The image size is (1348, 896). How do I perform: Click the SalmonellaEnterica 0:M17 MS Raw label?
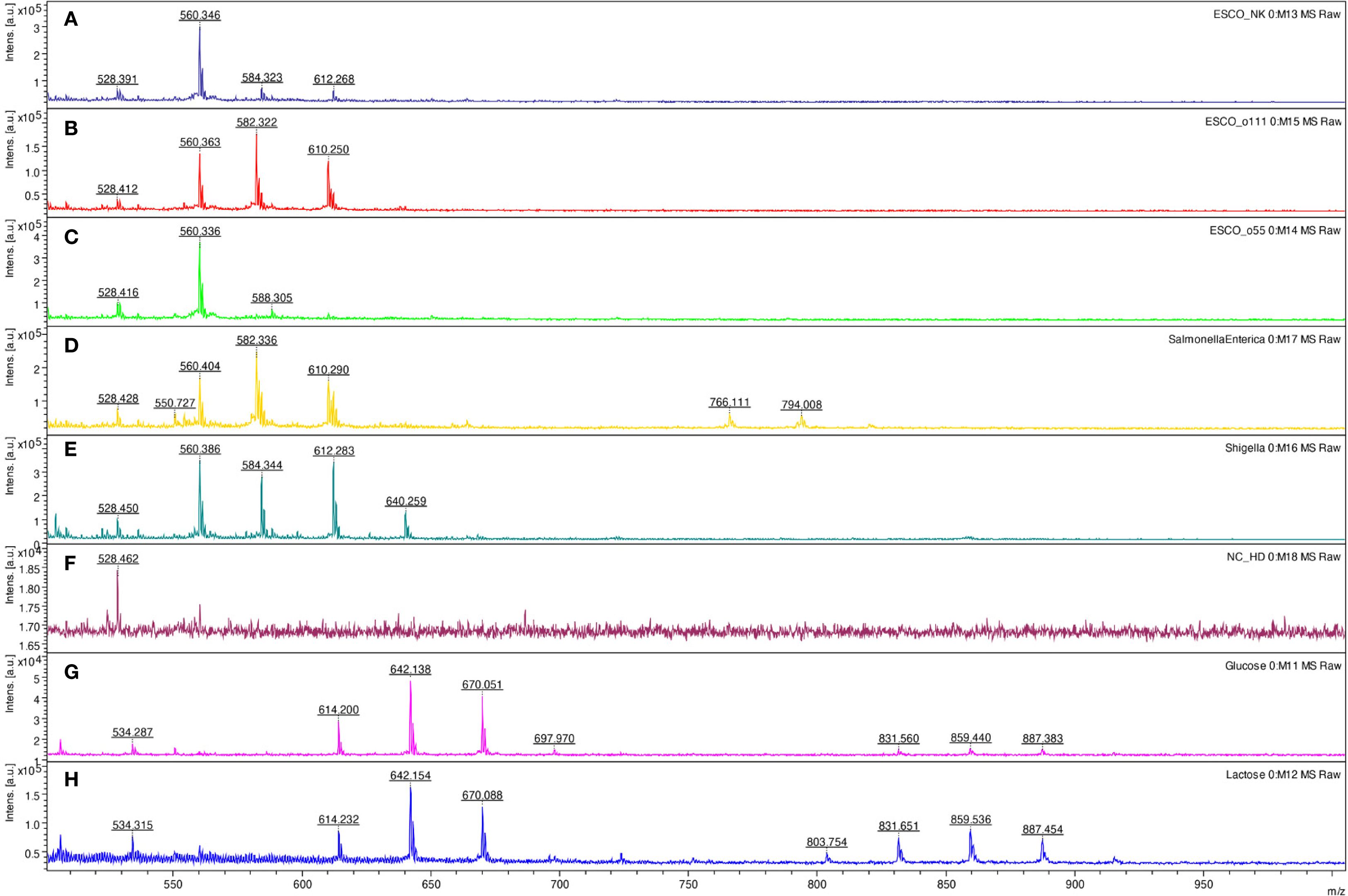click(x=1254, y=339)
